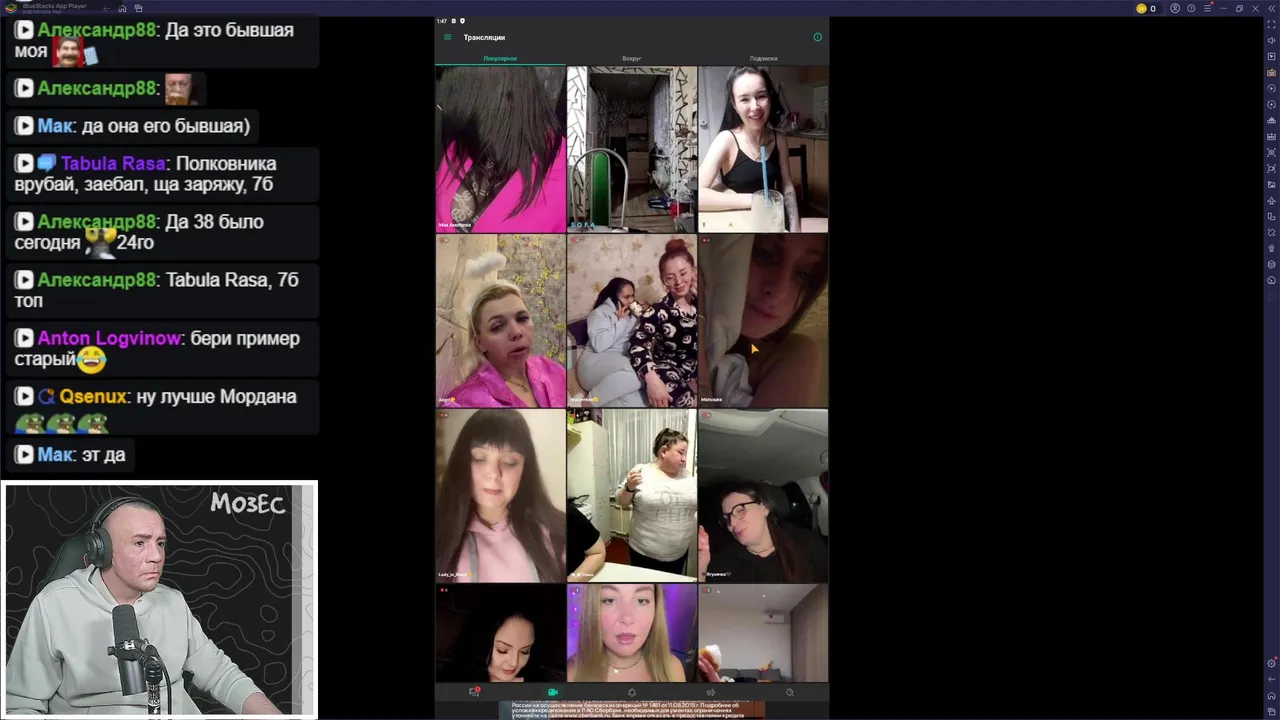The width and height of the screenshot is (1280, 720).
Task: Click chat message 'эт да' from Мак
Action: pyautogui.click(x=103, y=455)
